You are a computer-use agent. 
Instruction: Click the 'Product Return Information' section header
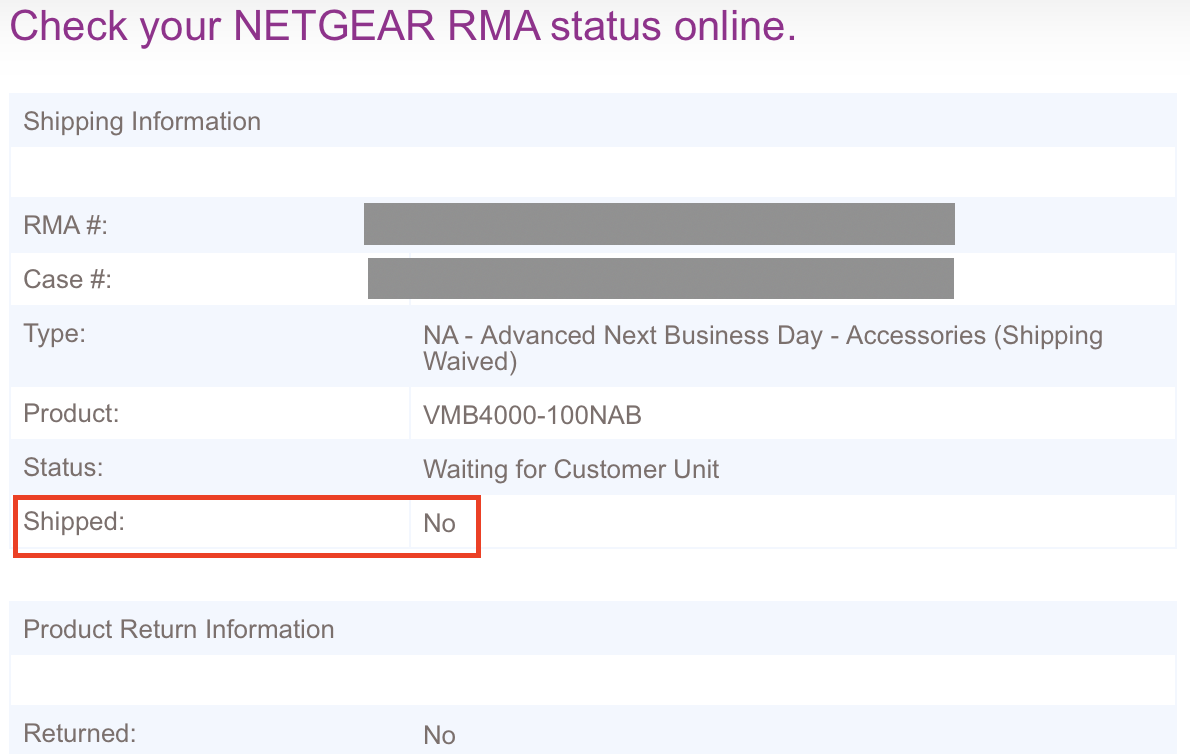pos(178,630)
